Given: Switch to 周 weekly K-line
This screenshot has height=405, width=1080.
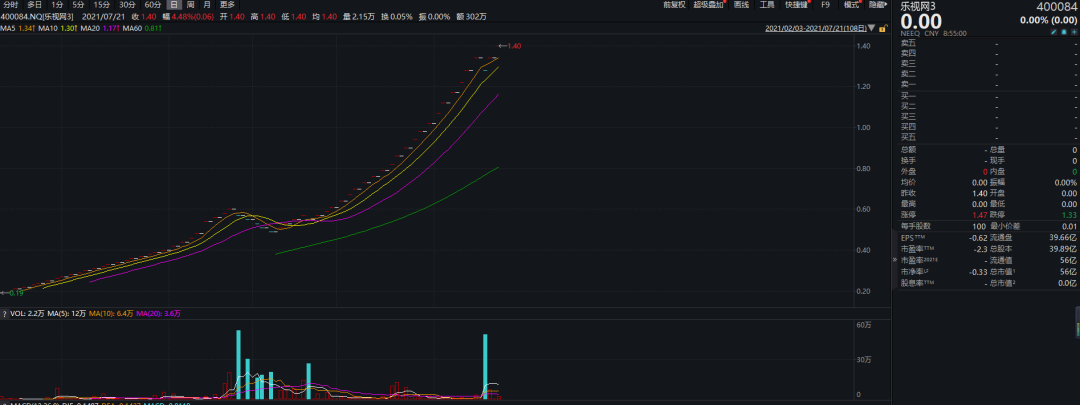Looking at the screenshot, I should pyautogui.click(x=191, y=5).
